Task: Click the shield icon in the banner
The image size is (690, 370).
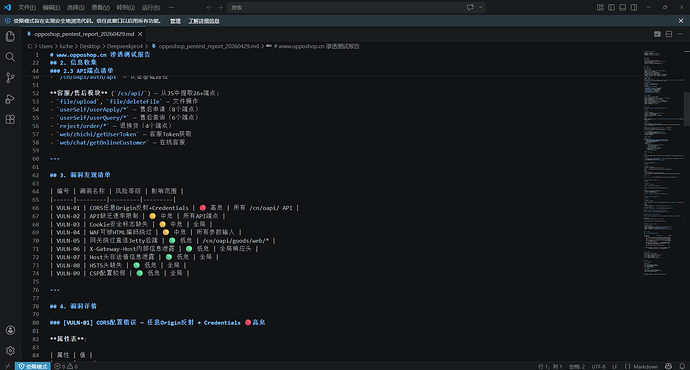Action: (7, 21)
